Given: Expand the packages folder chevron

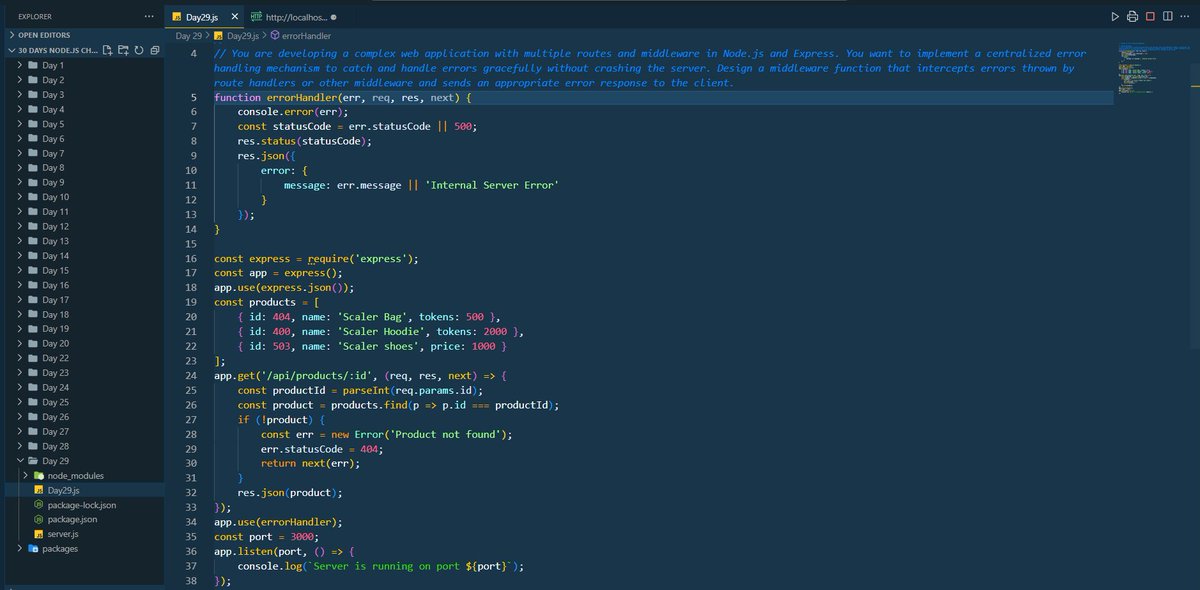Looking at the screenshot, I should point(20,549).
